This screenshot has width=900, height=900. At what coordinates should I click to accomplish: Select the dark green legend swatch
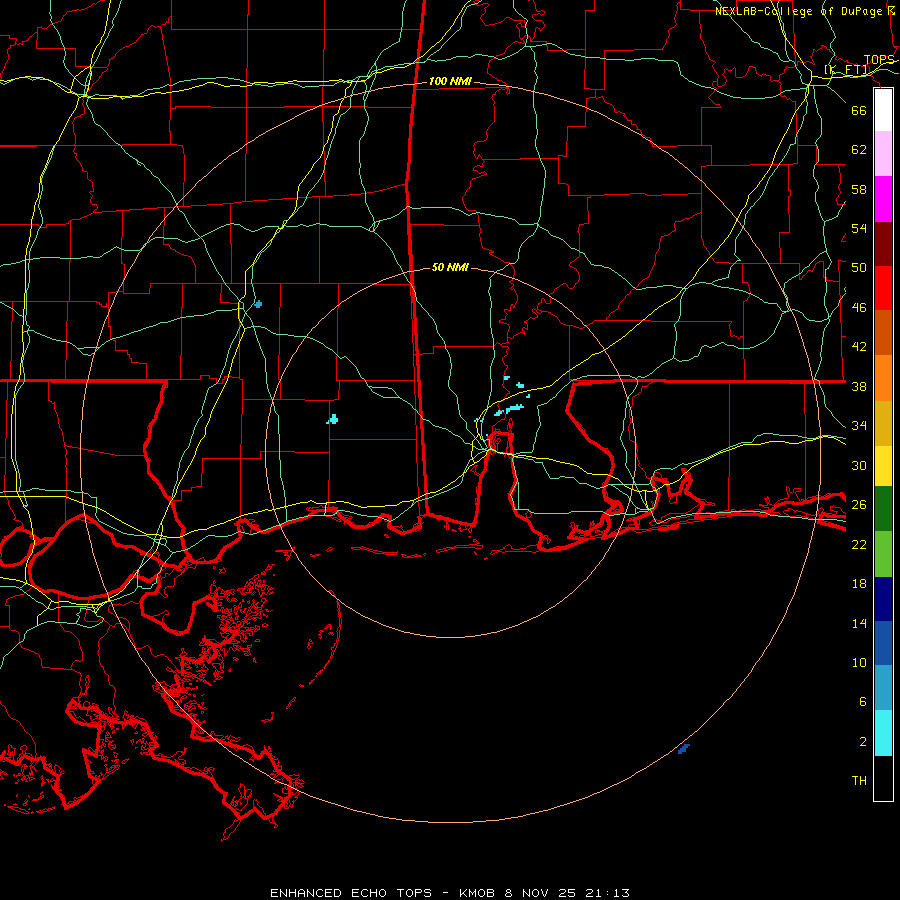tap(883, 509)
